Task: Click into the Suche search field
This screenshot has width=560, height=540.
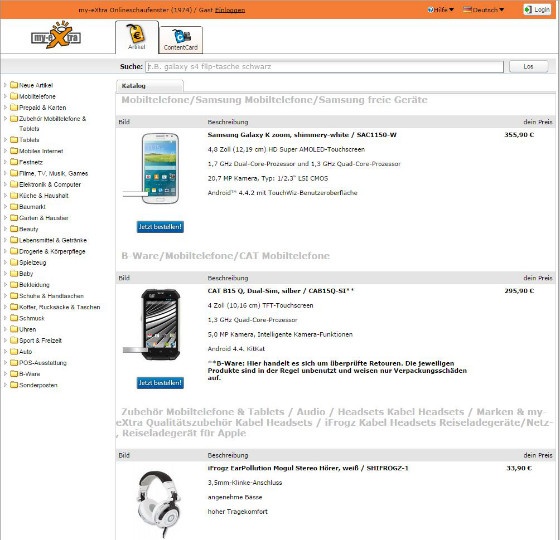Action: click(324, 67)
